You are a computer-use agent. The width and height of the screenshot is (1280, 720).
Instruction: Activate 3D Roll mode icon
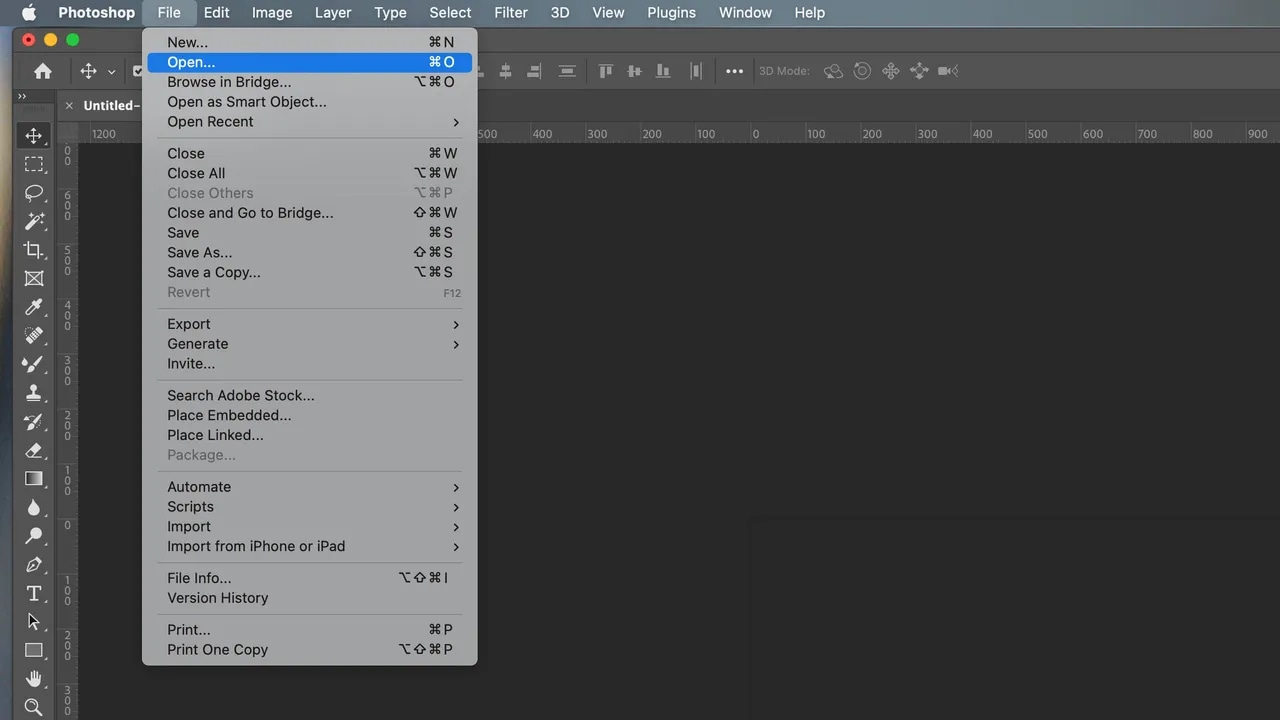pos(862,71)
